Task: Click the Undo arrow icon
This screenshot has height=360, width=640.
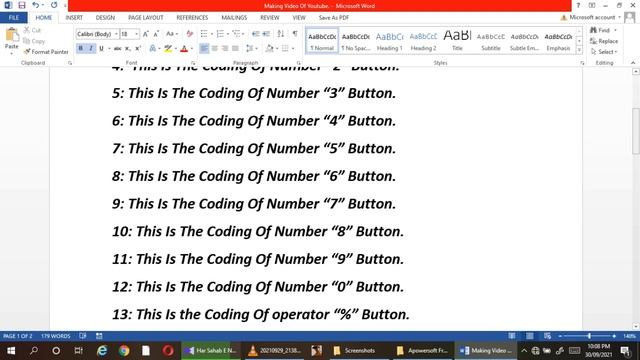Action: point(36,5)
